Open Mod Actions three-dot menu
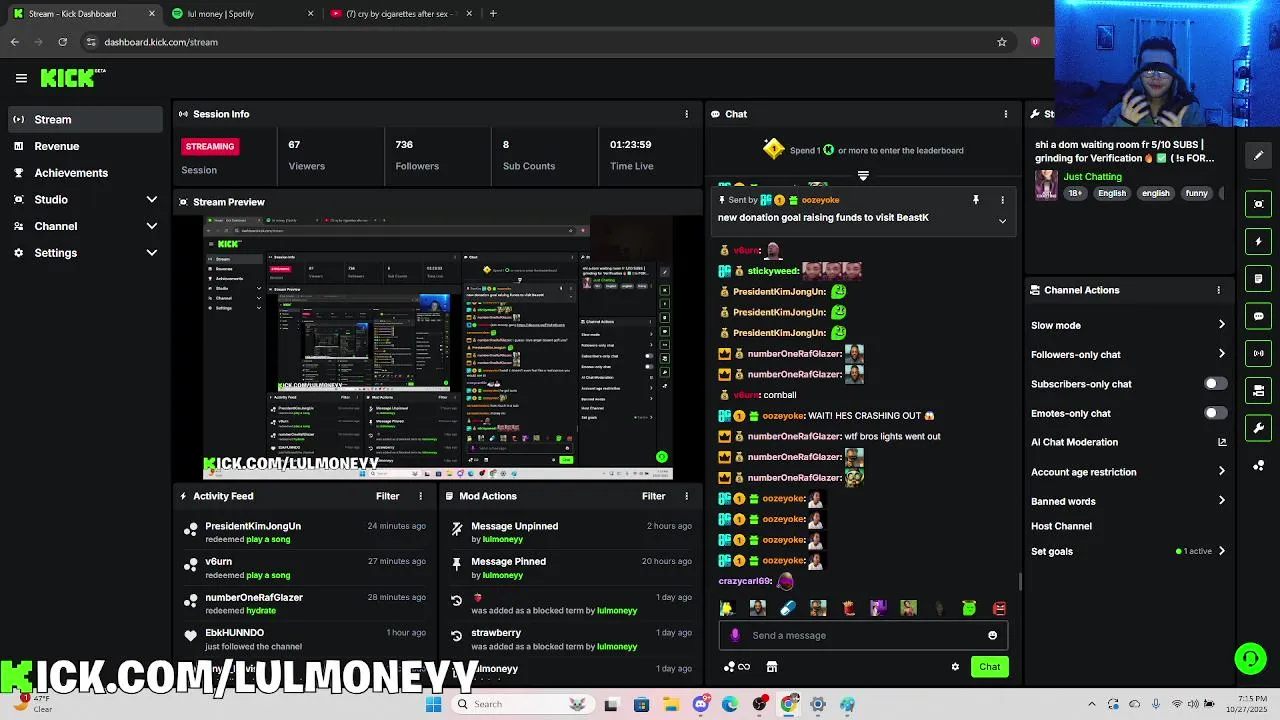The width and height of the screenshot is (1280, 720). (x=686, y=496)
